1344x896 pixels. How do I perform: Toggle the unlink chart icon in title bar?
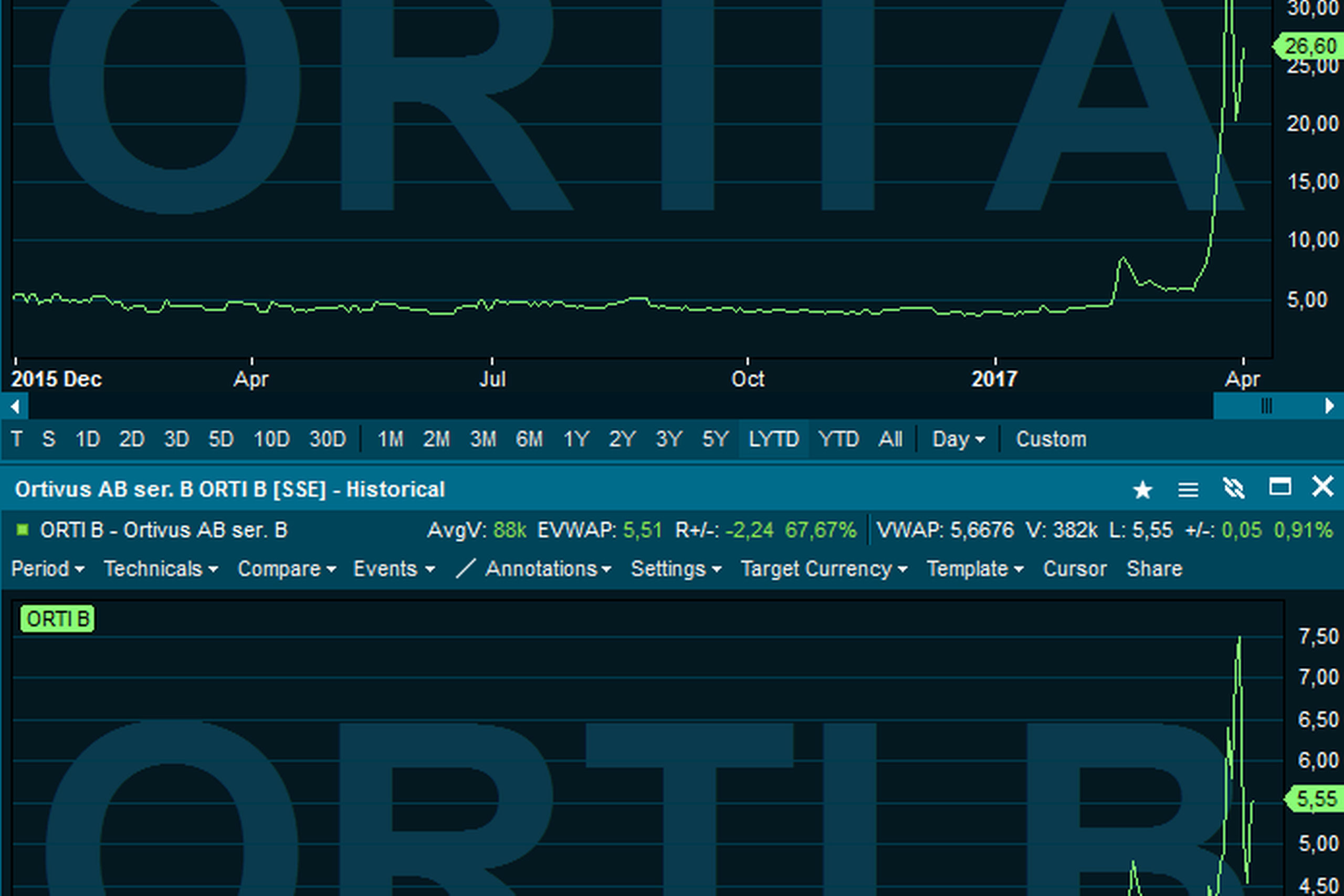pyautogui.click(x=1234, y=489)
